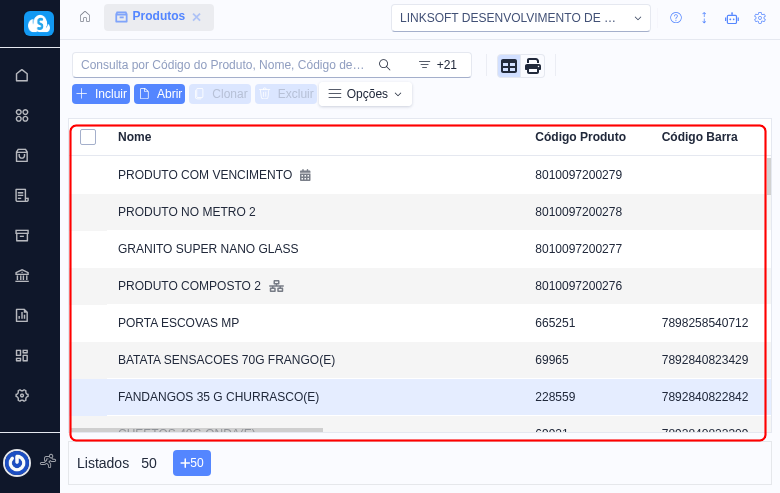Click the magnifier search icon
The height and width of the screenshot is (493, 780).
pos(384,65)
